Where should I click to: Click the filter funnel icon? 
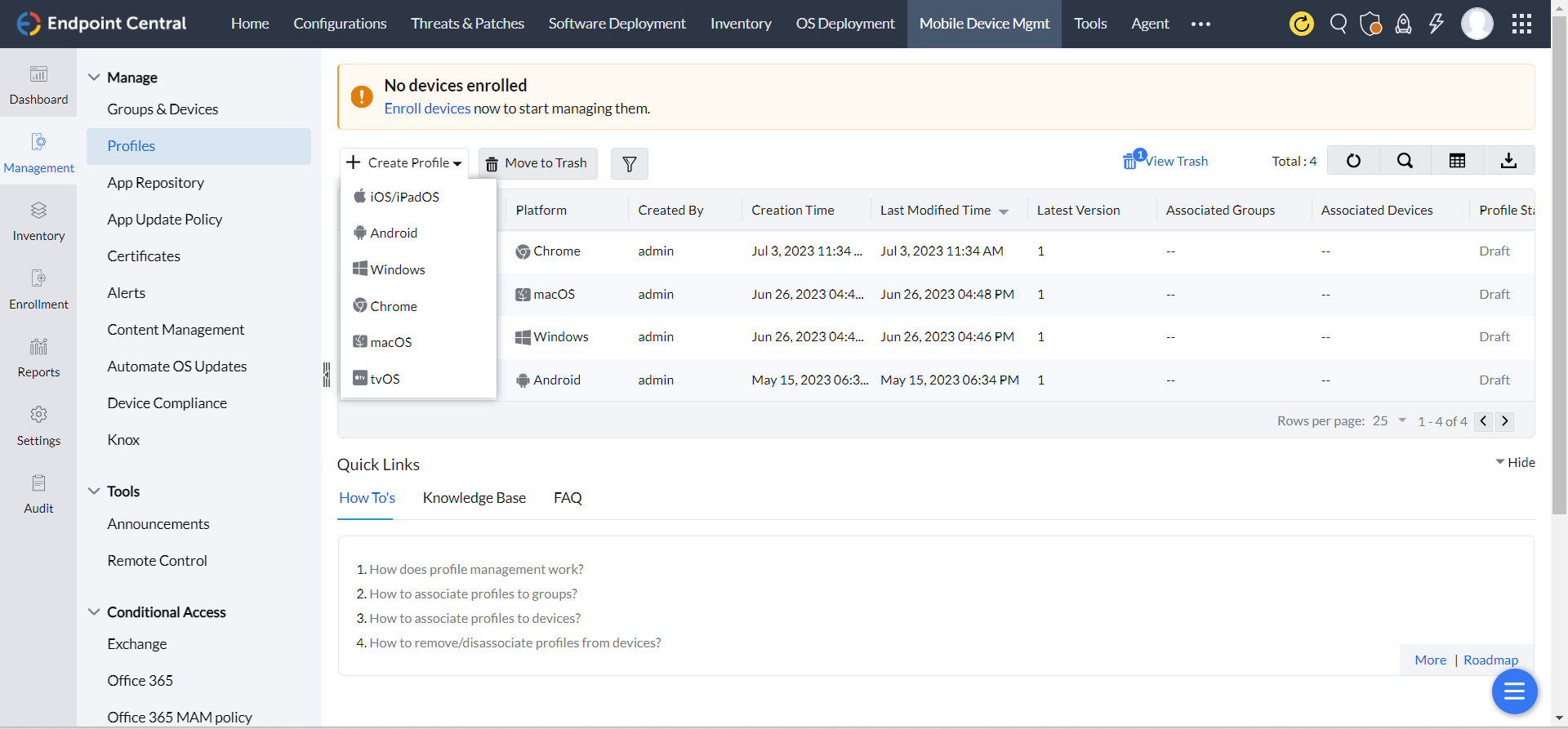point(629,164)
